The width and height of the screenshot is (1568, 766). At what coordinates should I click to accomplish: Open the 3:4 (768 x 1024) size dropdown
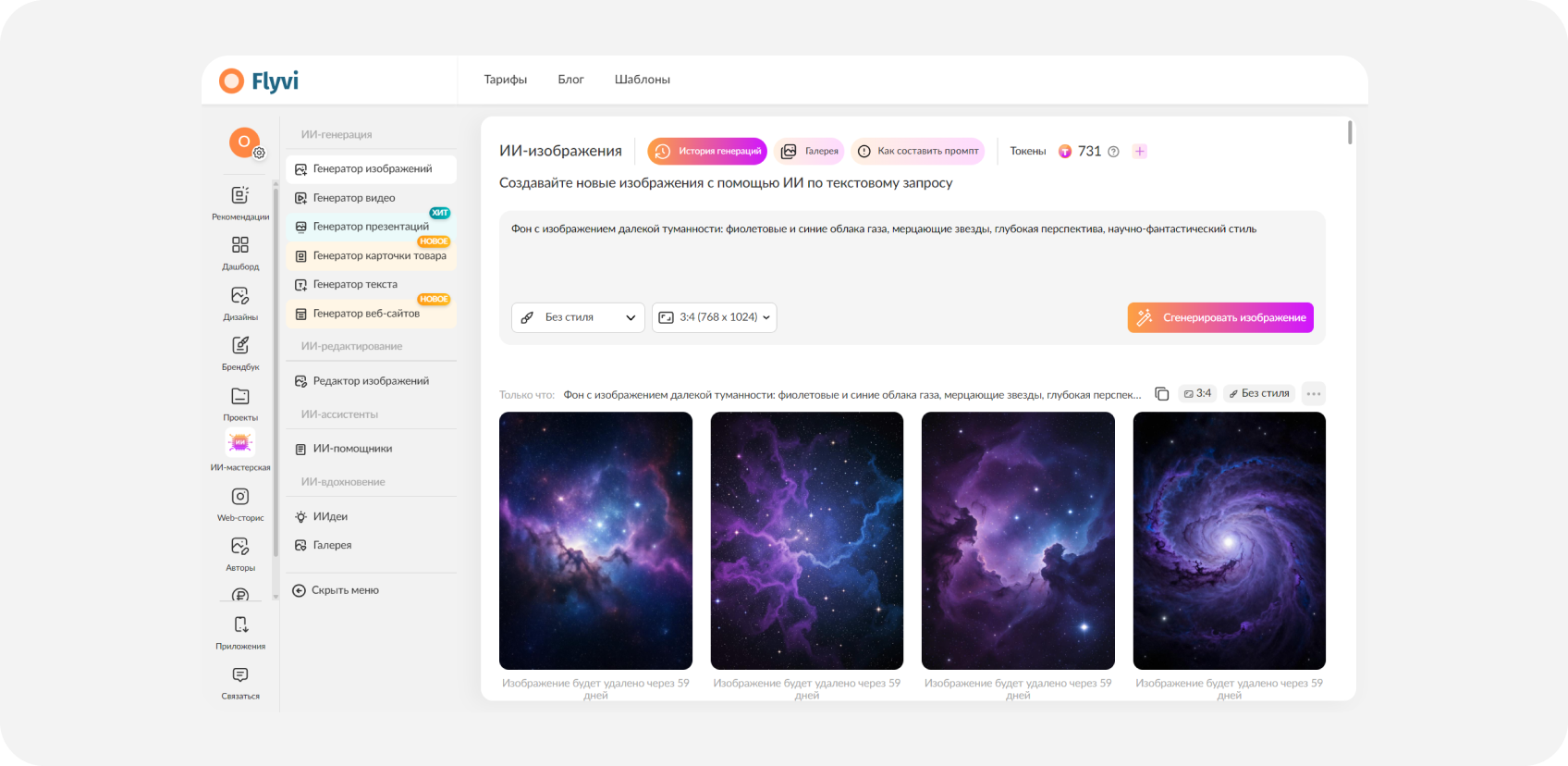[714, 317]
